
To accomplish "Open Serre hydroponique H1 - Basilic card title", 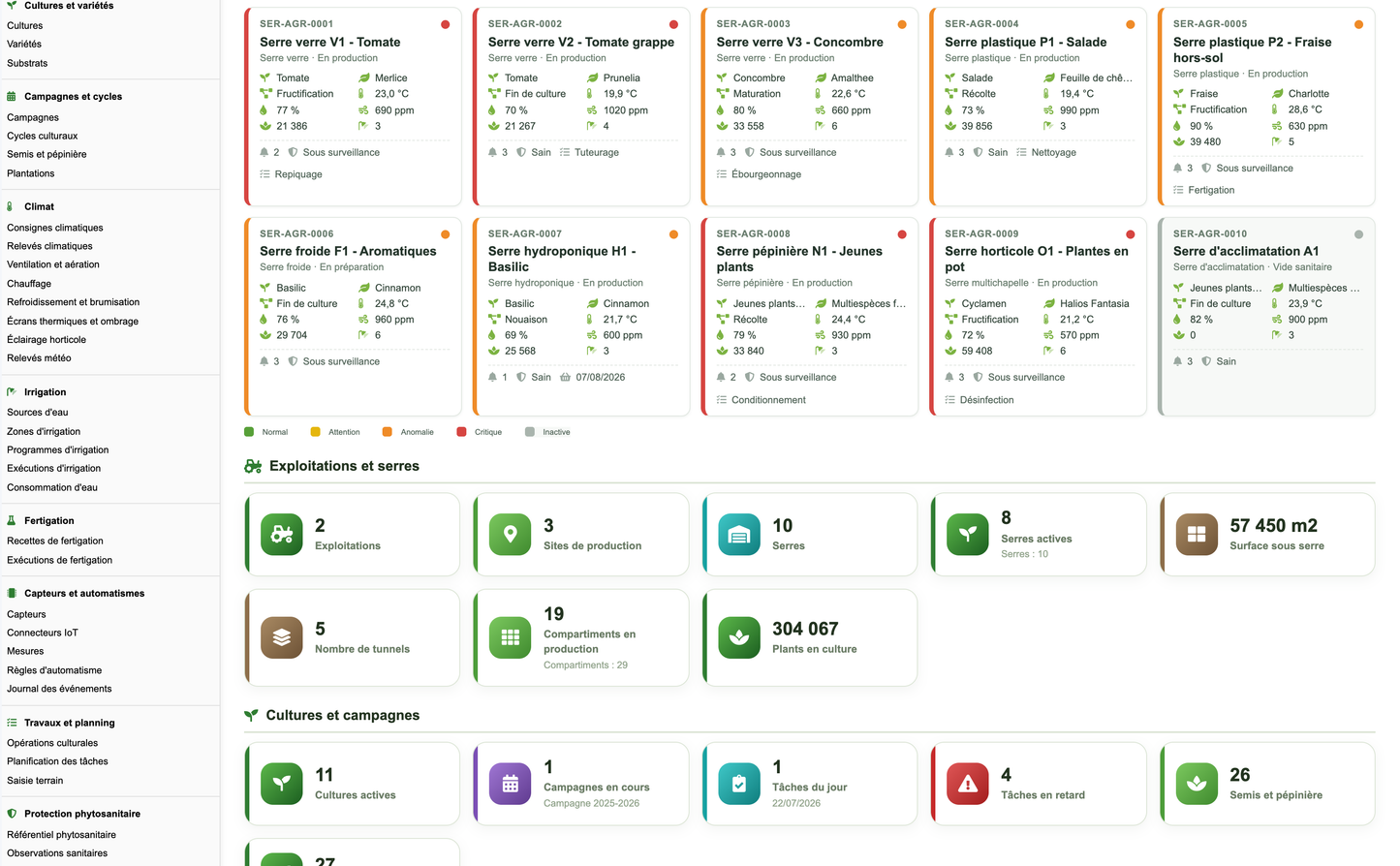I will coord(562,259).
